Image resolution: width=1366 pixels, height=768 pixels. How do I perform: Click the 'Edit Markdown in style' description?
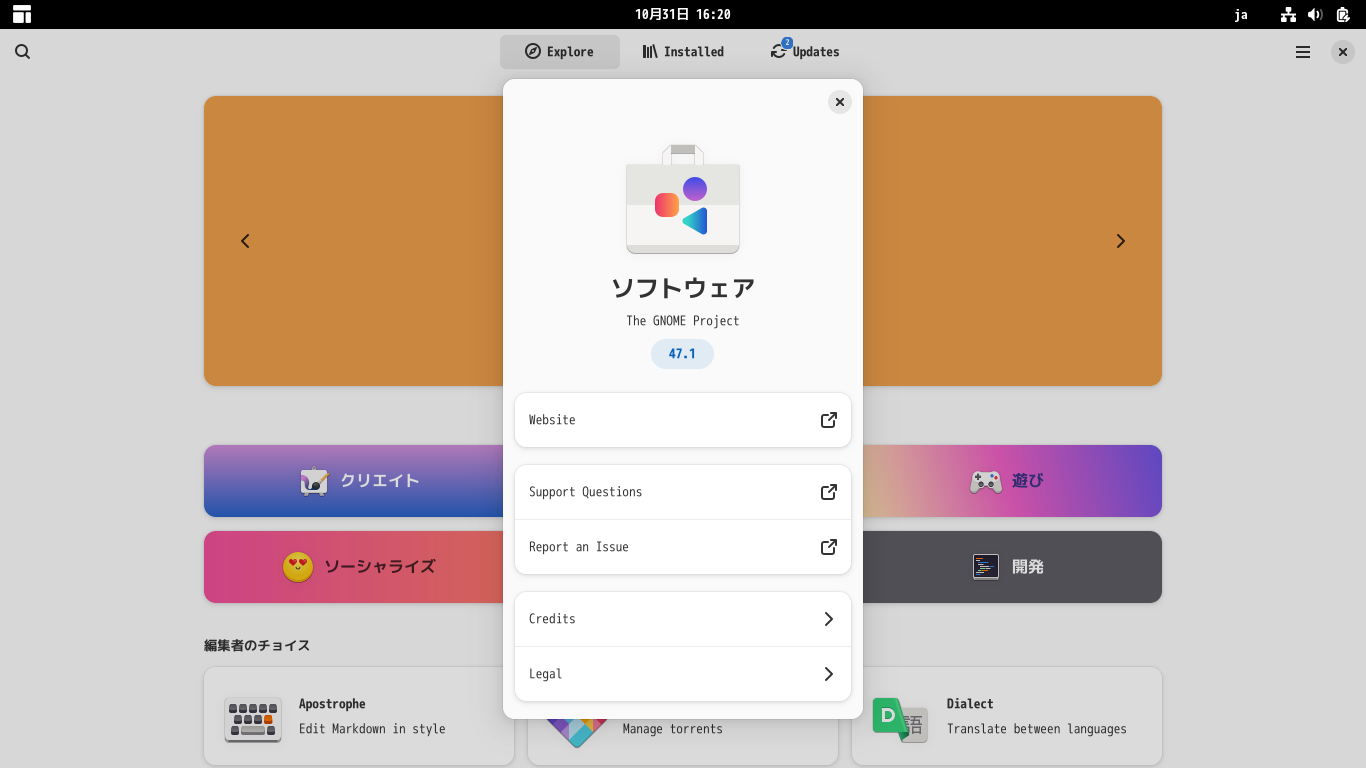(372, 729)
